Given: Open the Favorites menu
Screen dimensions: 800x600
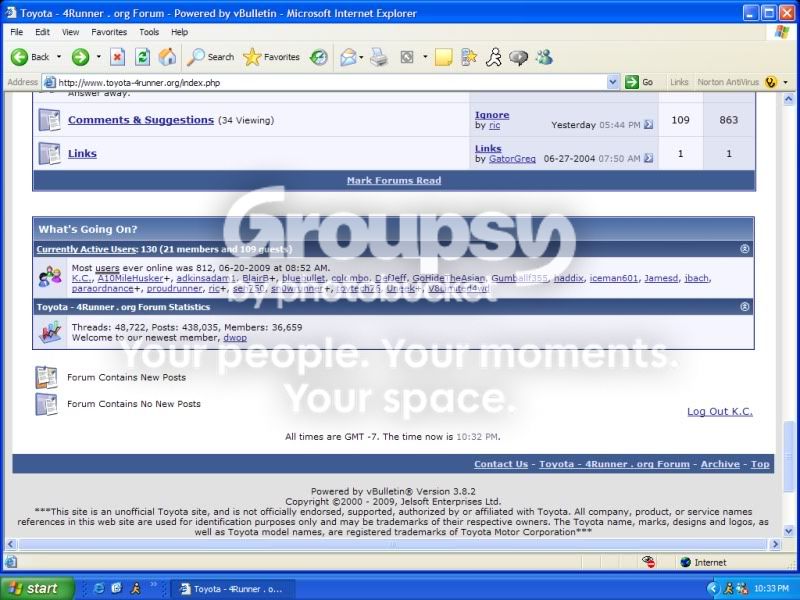Looking at the screenshot, I should point(109,32).
